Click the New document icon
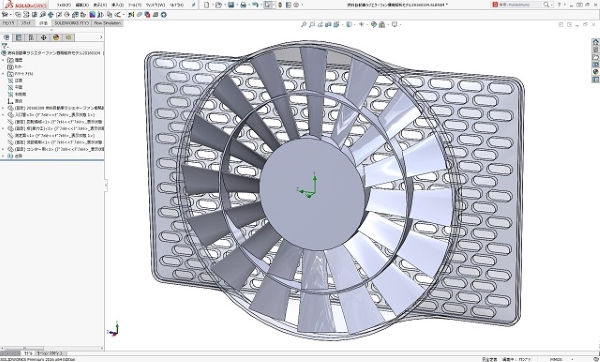600x362 pixels. point(207,5)
